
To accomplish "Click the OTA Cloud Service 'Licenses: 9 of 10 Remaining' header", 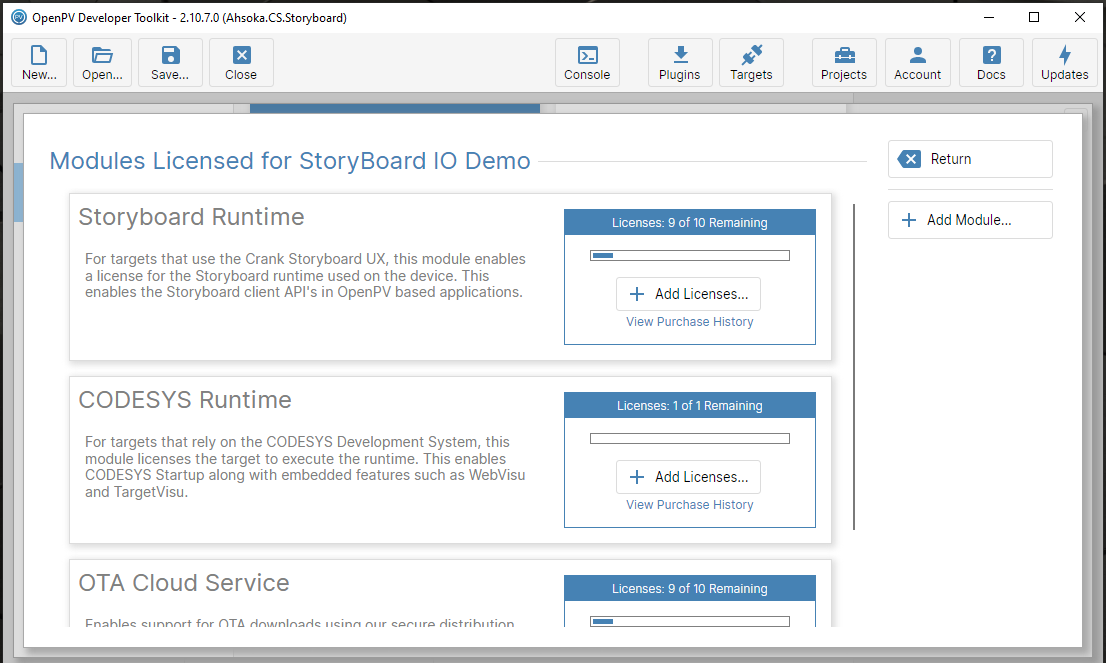I will pyautogui.click(x=690, y=588).
